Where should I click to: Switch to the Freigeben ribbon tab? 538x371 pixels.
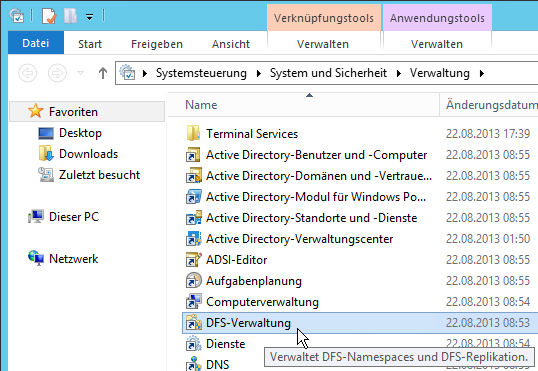click(157, 44)
